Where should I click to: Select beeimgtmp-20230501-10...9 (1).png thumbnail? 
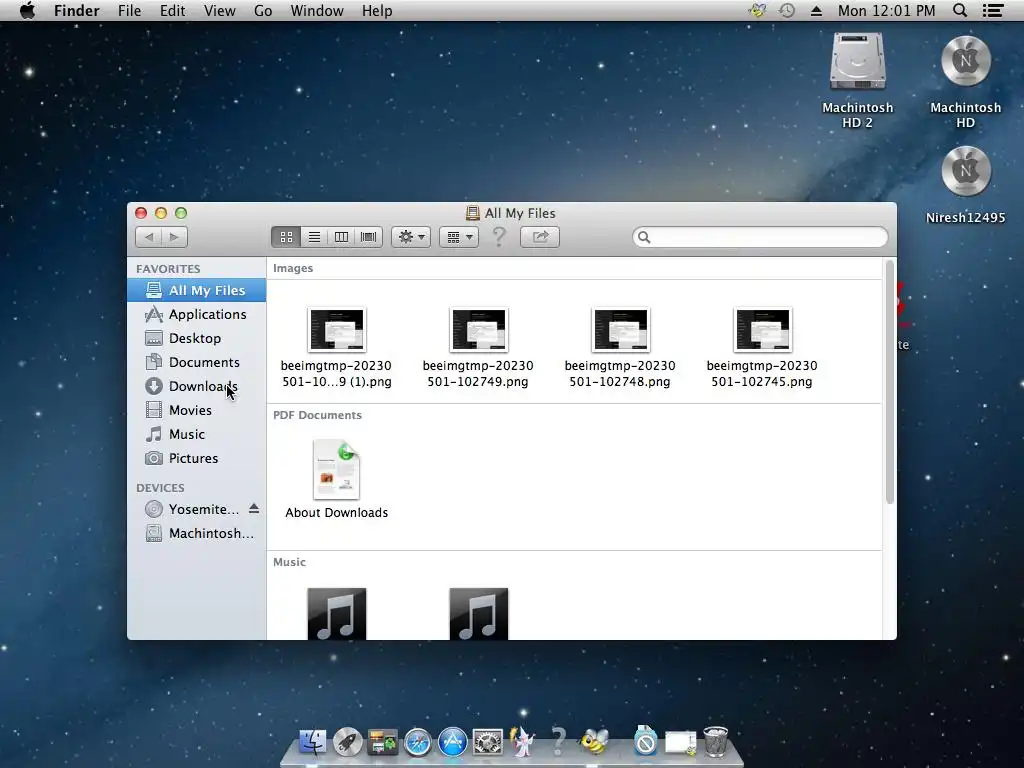[x=337, y=330]
